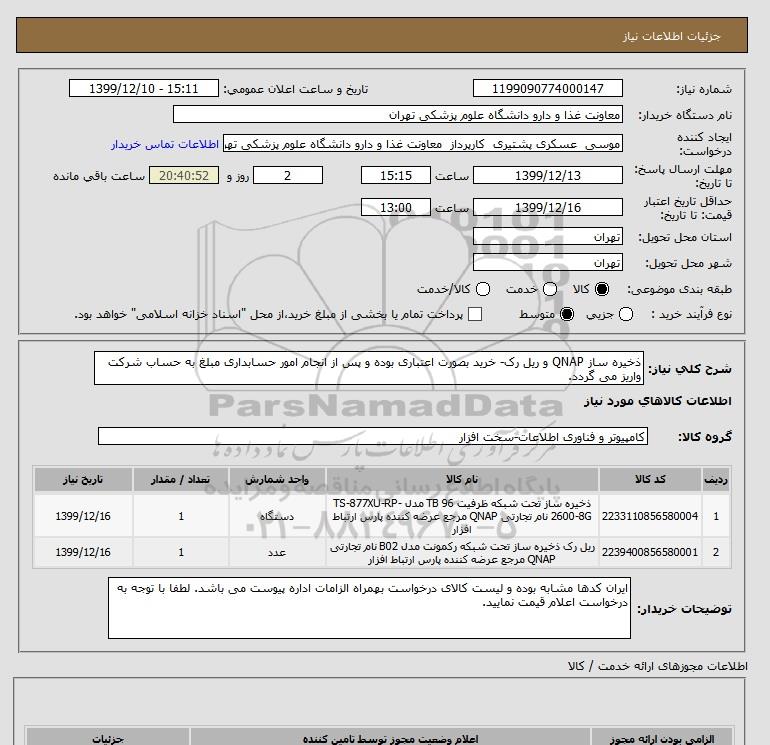
Task: Click the need number field 1199090774000147
Action: pos(548,88)
